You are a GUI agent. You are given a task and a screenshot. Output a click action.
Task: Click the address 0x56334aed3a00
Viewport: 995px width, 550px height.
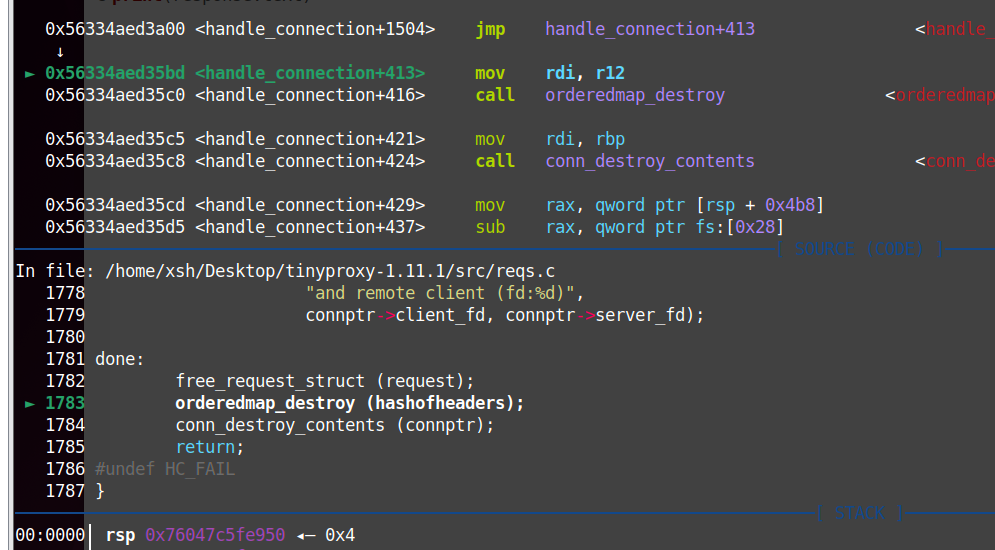point(115,29)
